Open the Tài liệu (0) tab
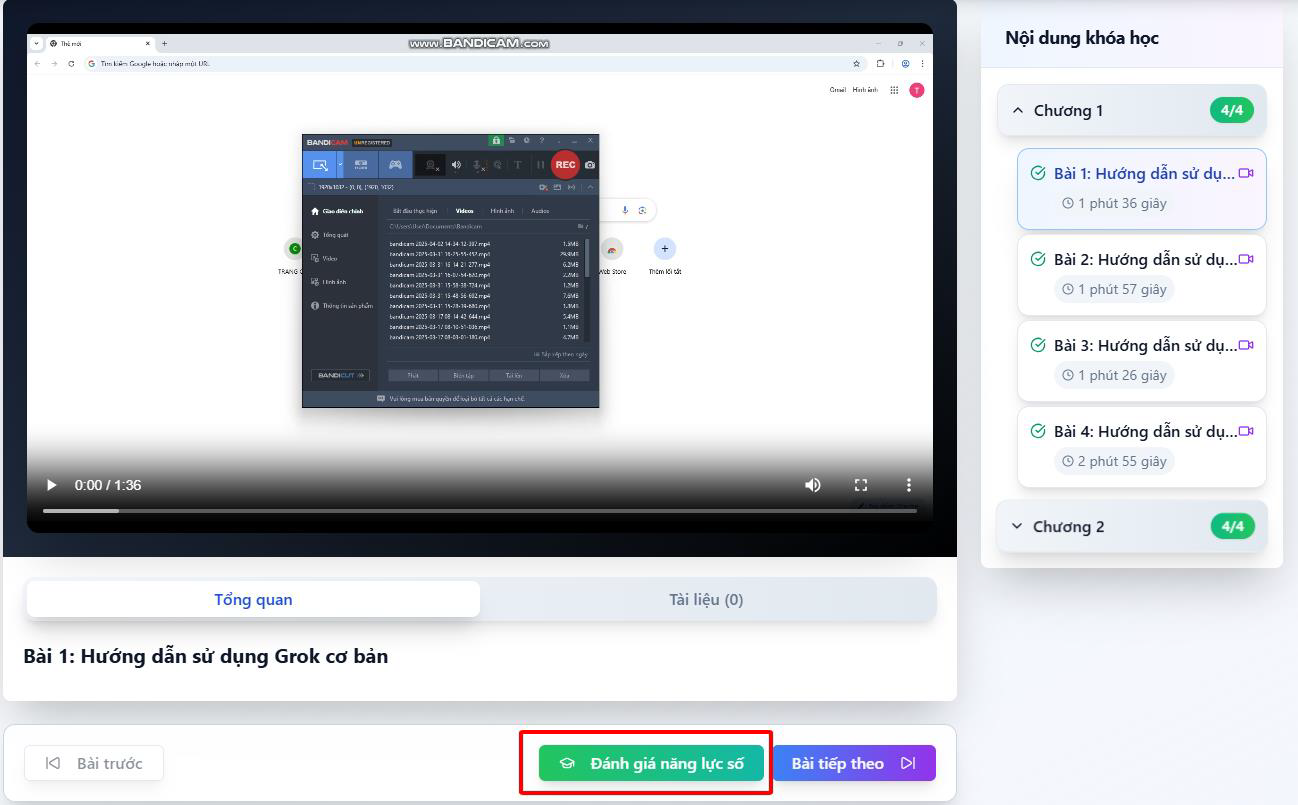This screenshot has width=1298, height=805. point(706,600)
